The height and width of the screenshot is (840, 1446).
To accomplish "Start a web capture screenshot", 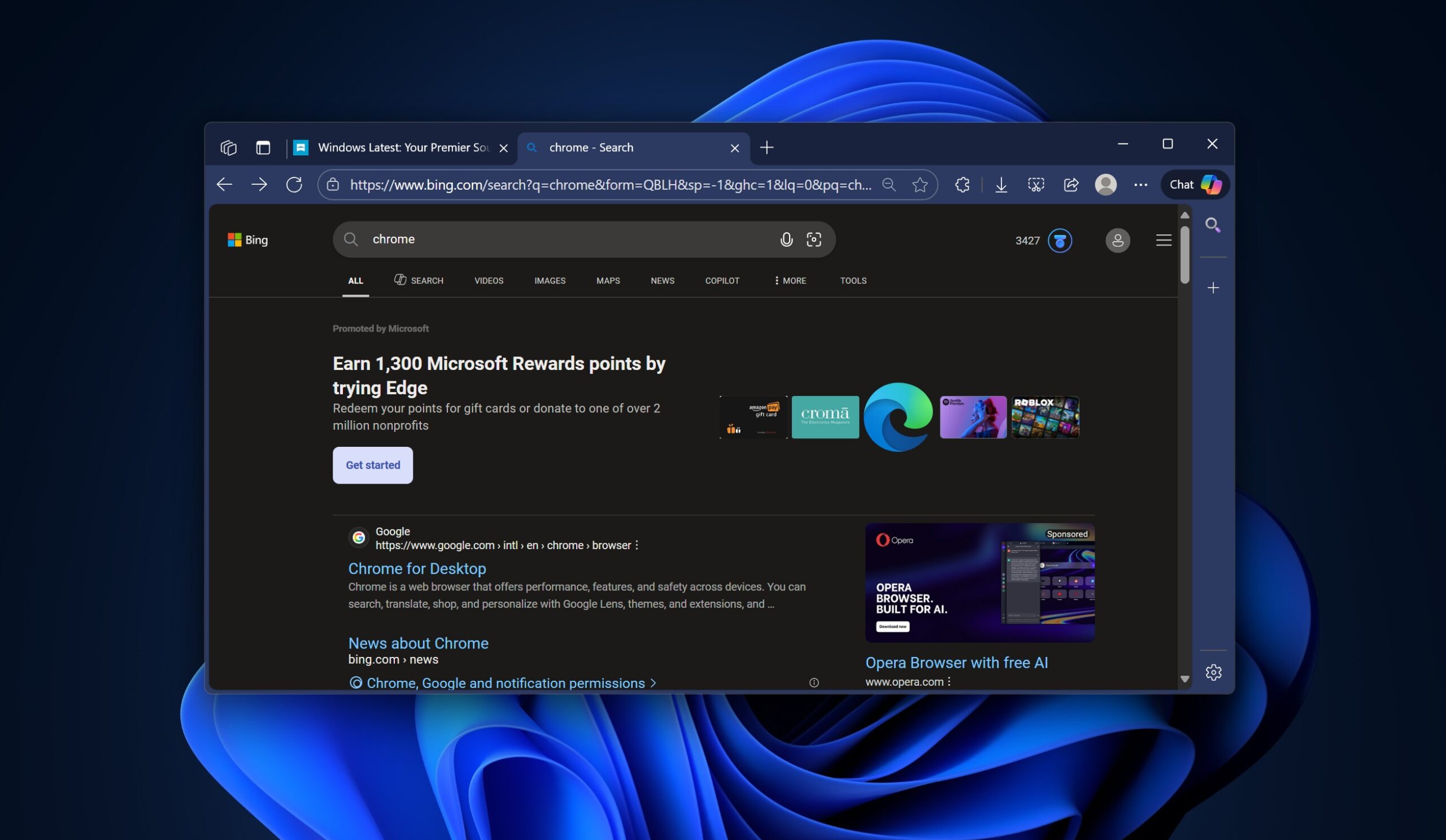I will point(1036,184).
